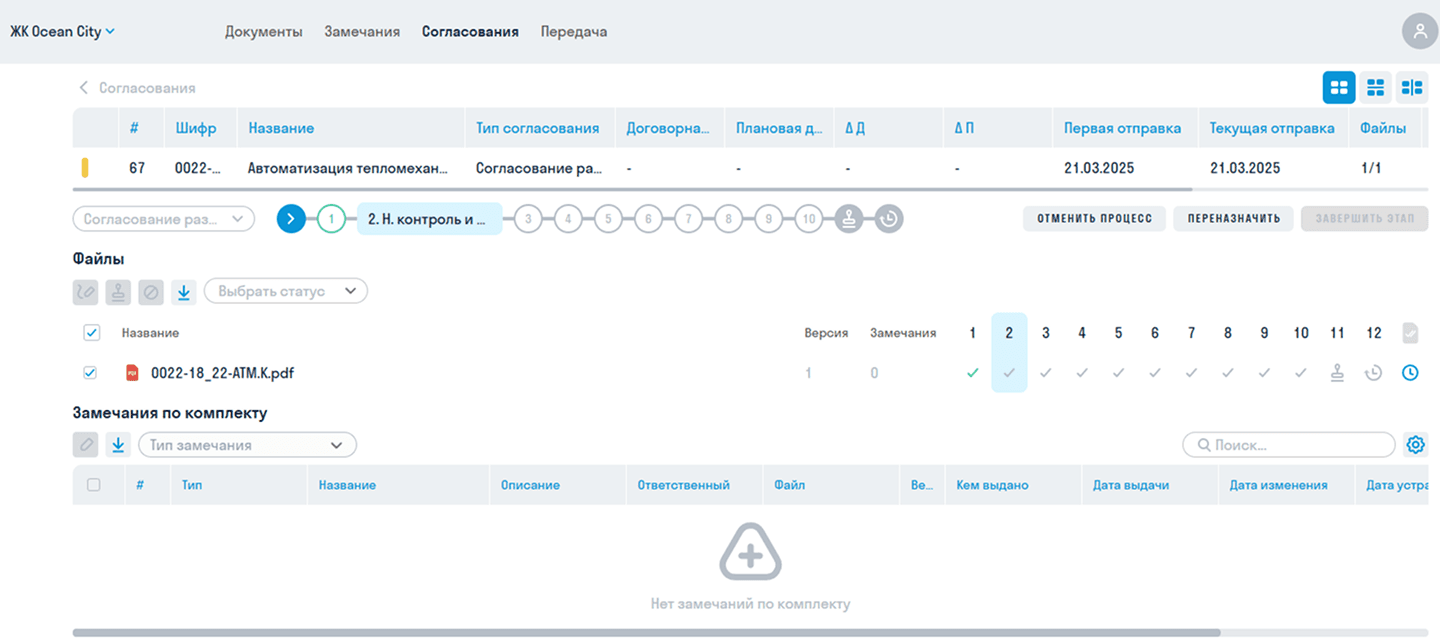Click the user profile avatar

click(1419, 31)
